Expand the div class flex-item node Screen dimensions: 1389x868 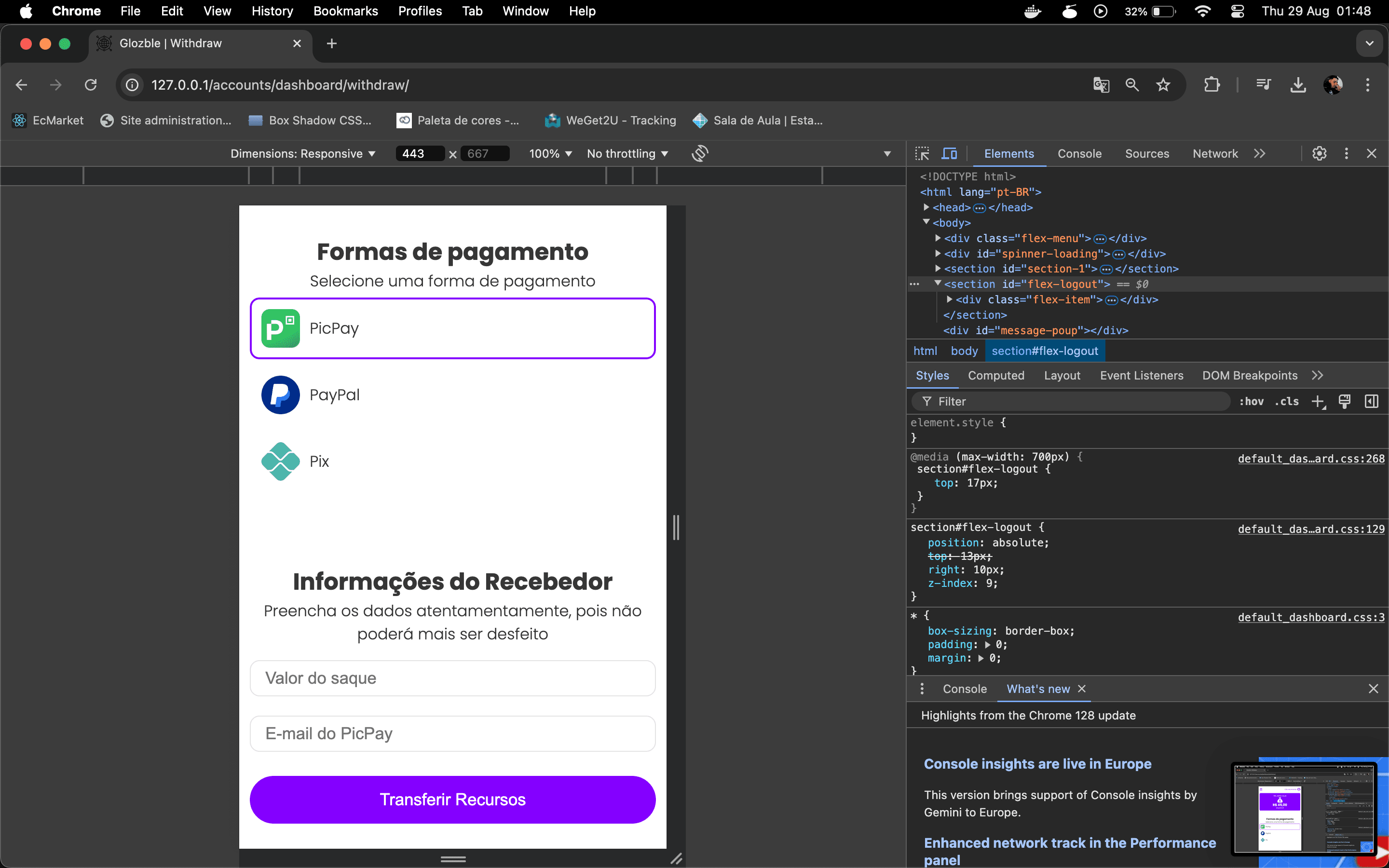949,299
